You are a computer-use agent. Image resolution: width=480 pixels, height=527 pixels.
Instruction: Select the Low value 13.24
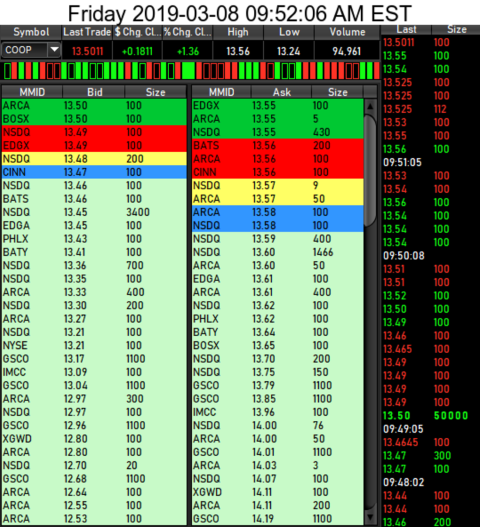click(289, 51)
